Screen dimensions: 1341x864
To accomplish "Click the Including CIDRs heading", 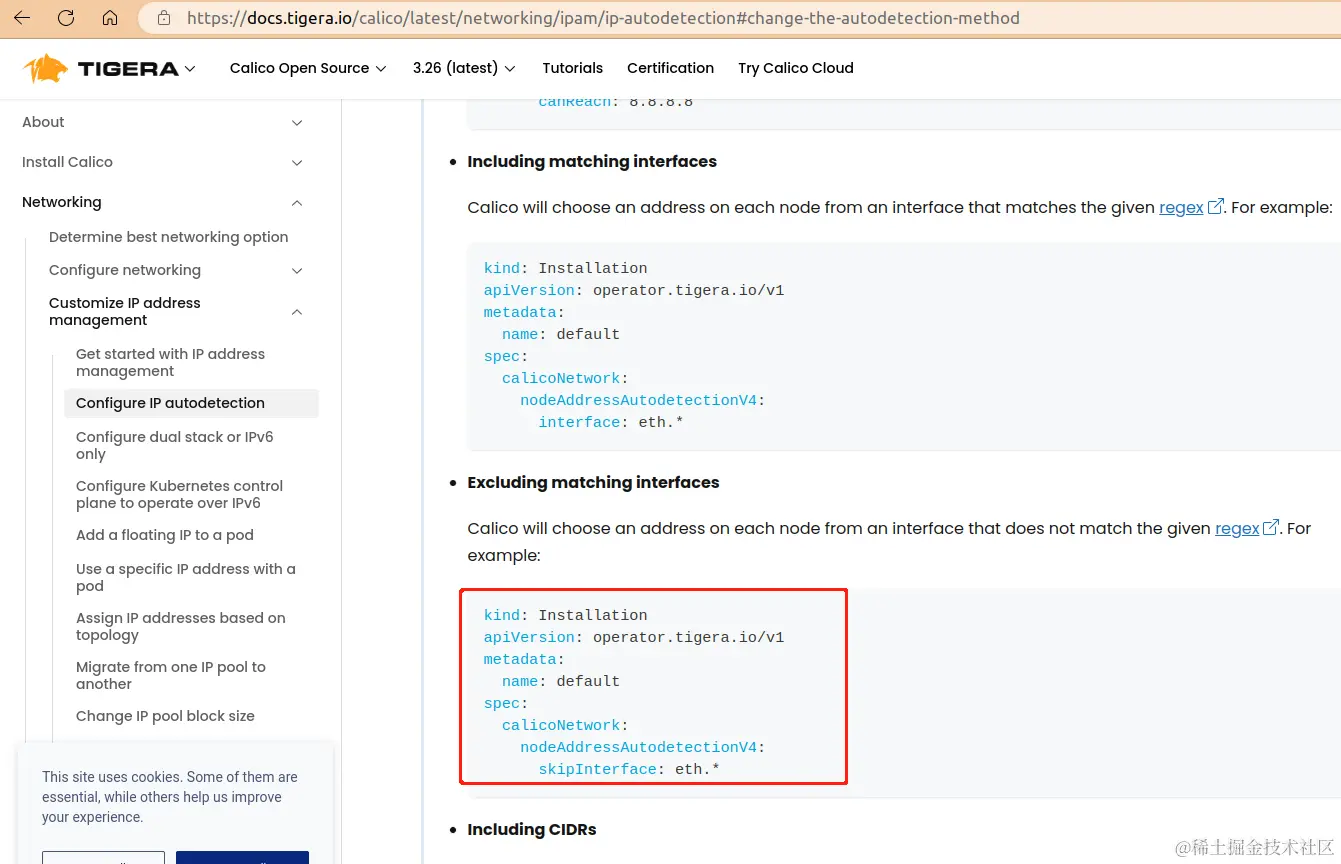I will click(x=532, y=829).
